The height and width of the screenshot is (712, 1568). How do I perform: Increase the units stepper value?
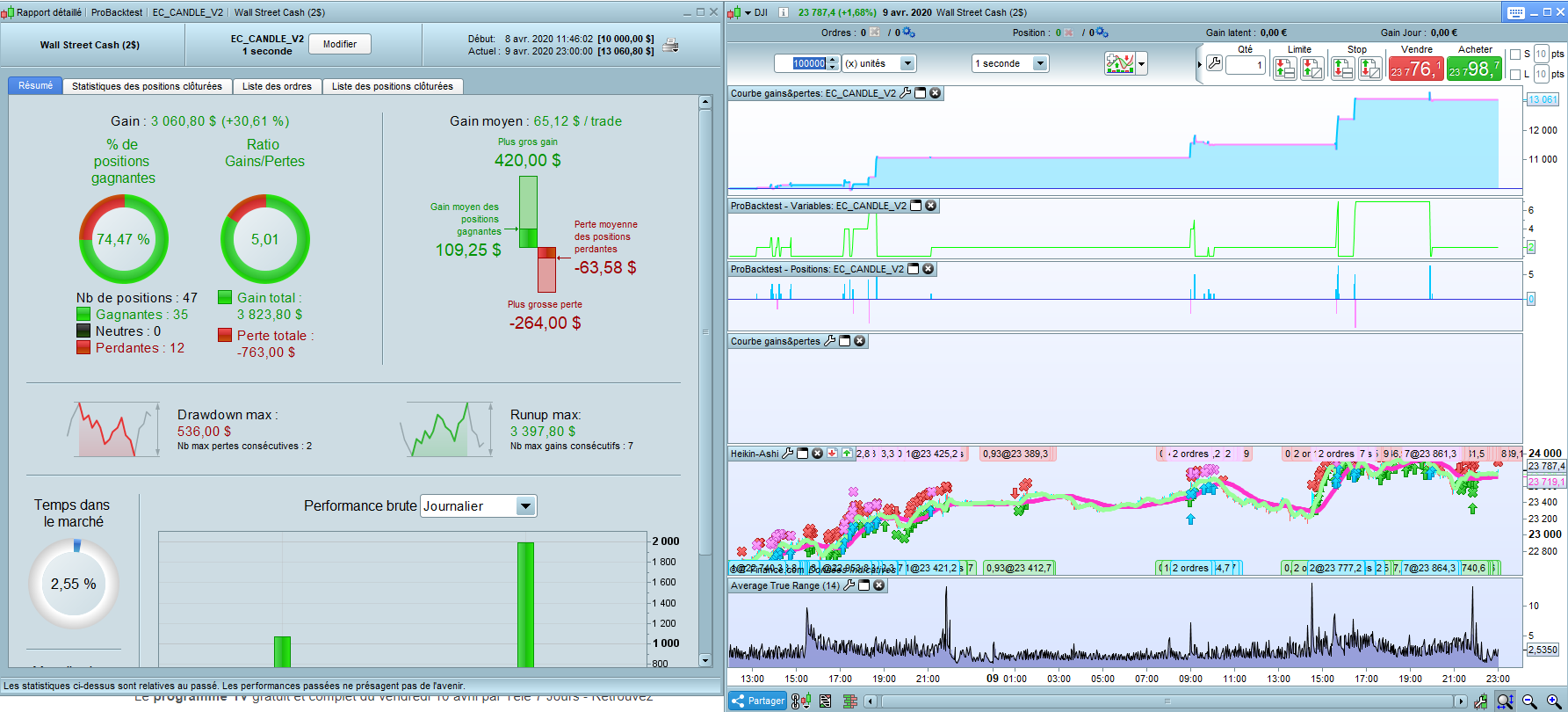[831, 60]
